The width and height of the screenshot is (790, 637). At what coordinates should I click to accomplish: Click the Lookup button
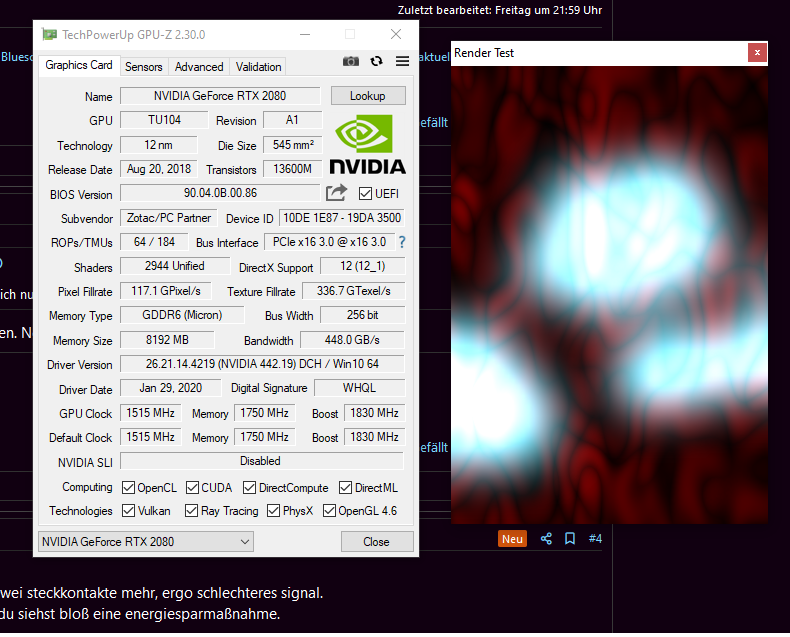[x=368, y=96]
